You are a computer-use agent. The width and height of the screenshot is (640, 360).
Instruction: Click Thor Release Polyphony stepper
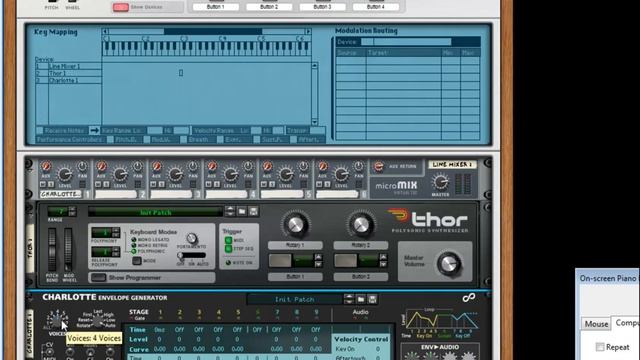116,252
